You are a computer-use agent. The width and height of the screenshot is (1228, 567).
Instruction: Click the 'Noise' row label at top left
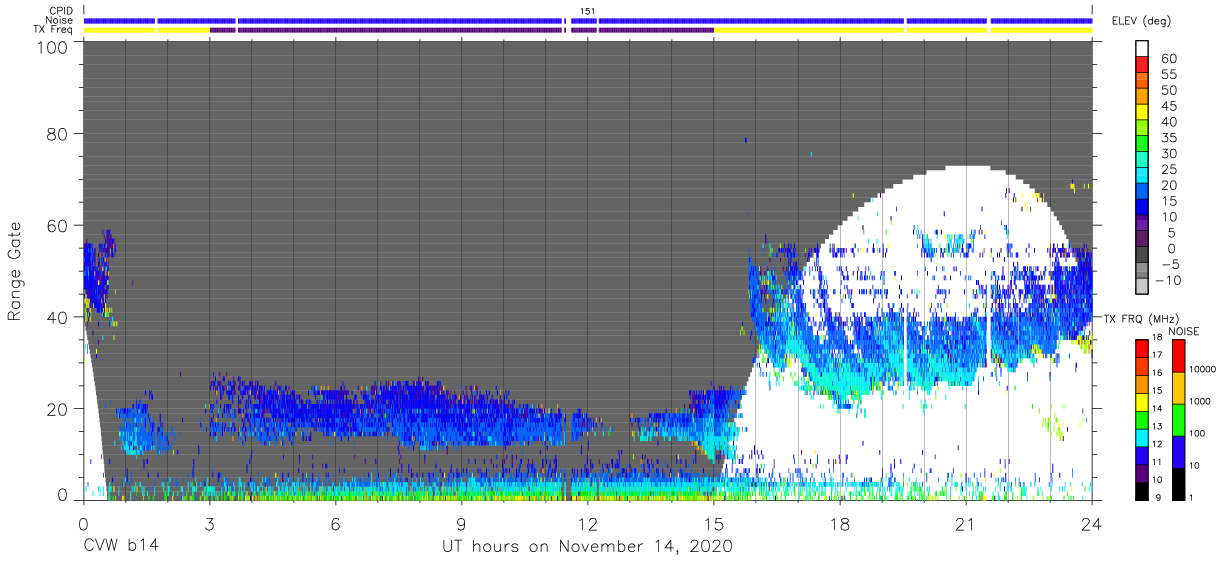click(x=61, y=20)
